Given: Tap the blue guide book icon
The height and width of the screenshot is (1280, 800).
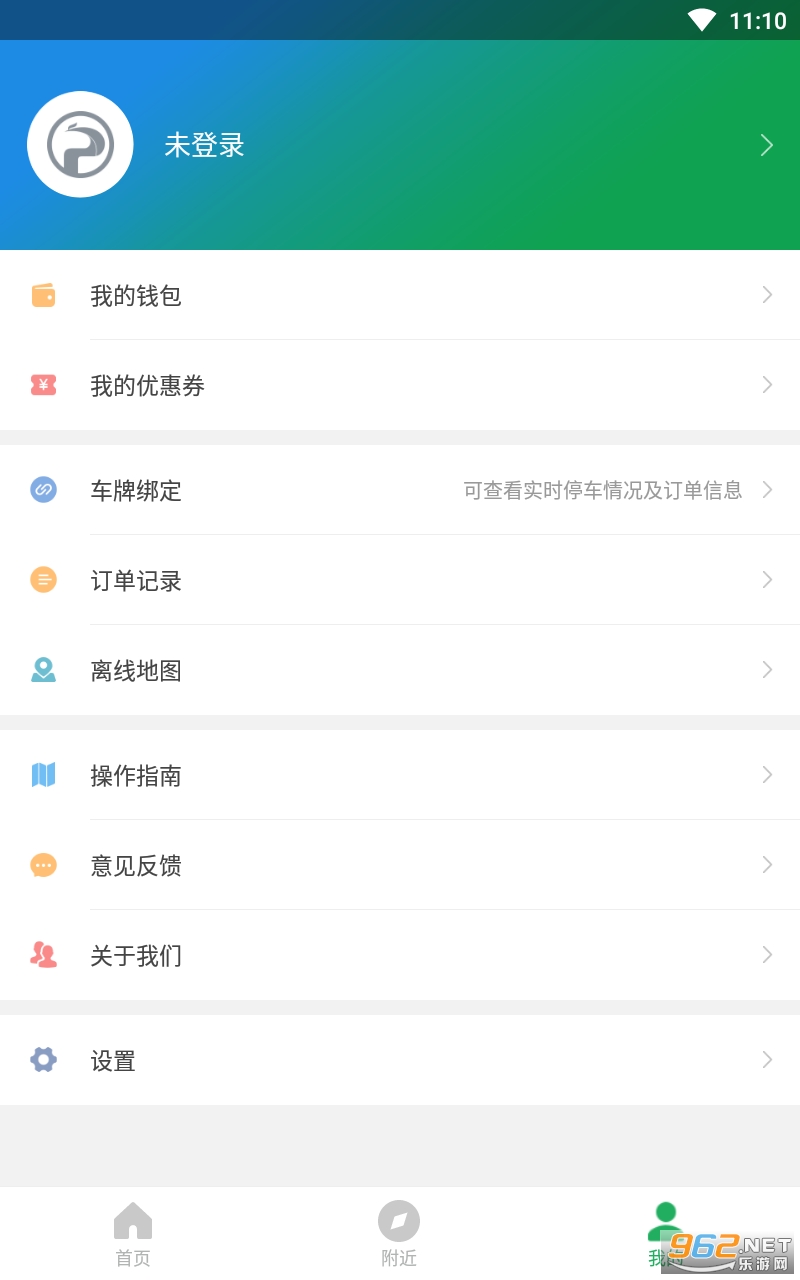Looking at the screenshot, I should click(x=43, y=775).
